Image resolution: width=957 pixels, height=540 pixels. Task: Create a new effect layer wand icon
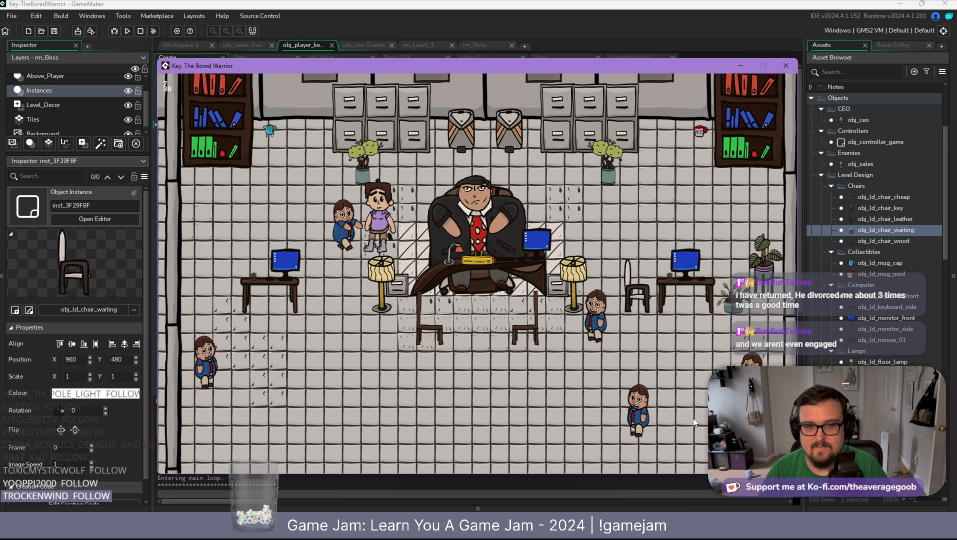coord(101,143)
